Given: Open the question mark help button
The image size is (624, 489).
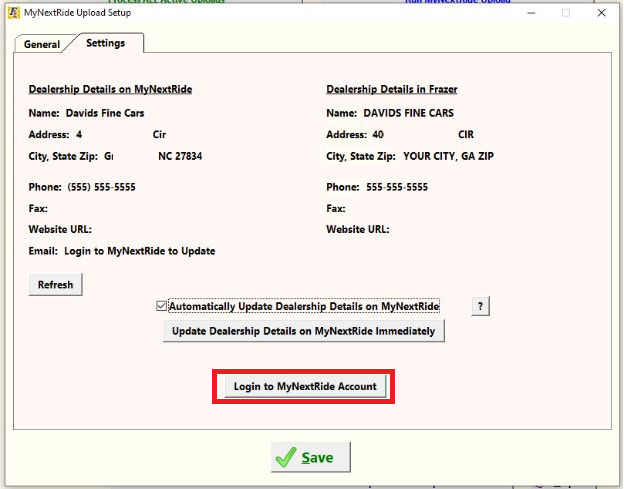Looking at the screenshot, I should 480,306.
